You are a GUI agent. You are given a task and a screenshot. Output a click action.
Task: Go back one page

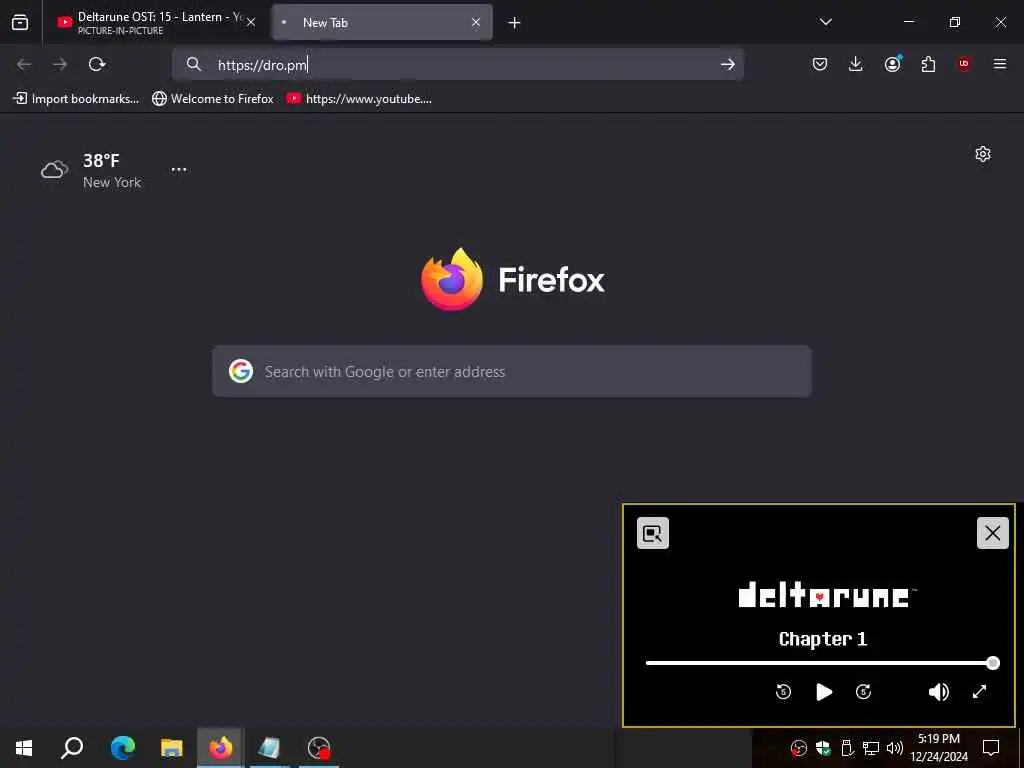coord(24,64)
